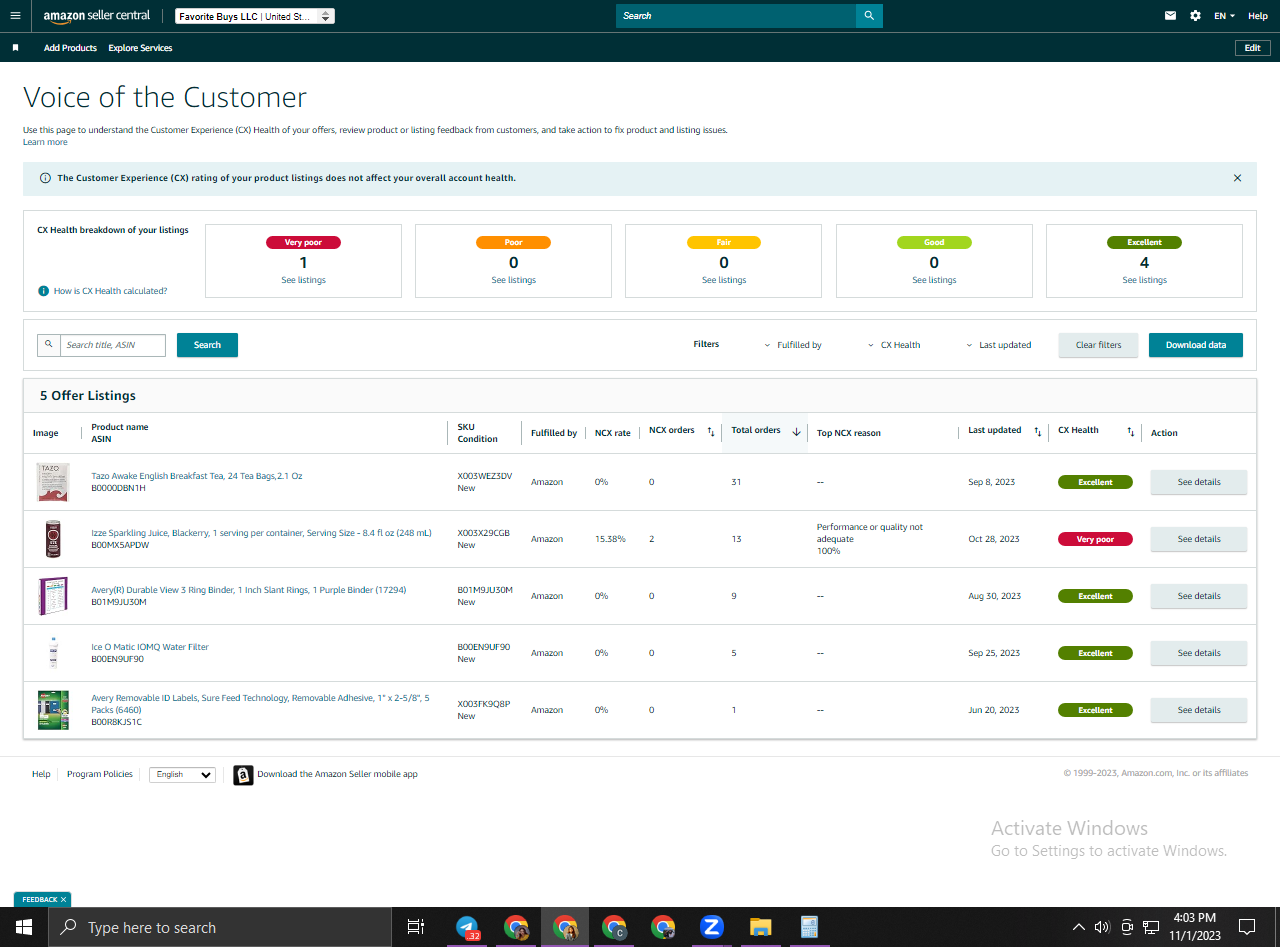The image size is (1280, 947).
Task: See details for the Ice O Matic filter
Action: (1199, 653)
